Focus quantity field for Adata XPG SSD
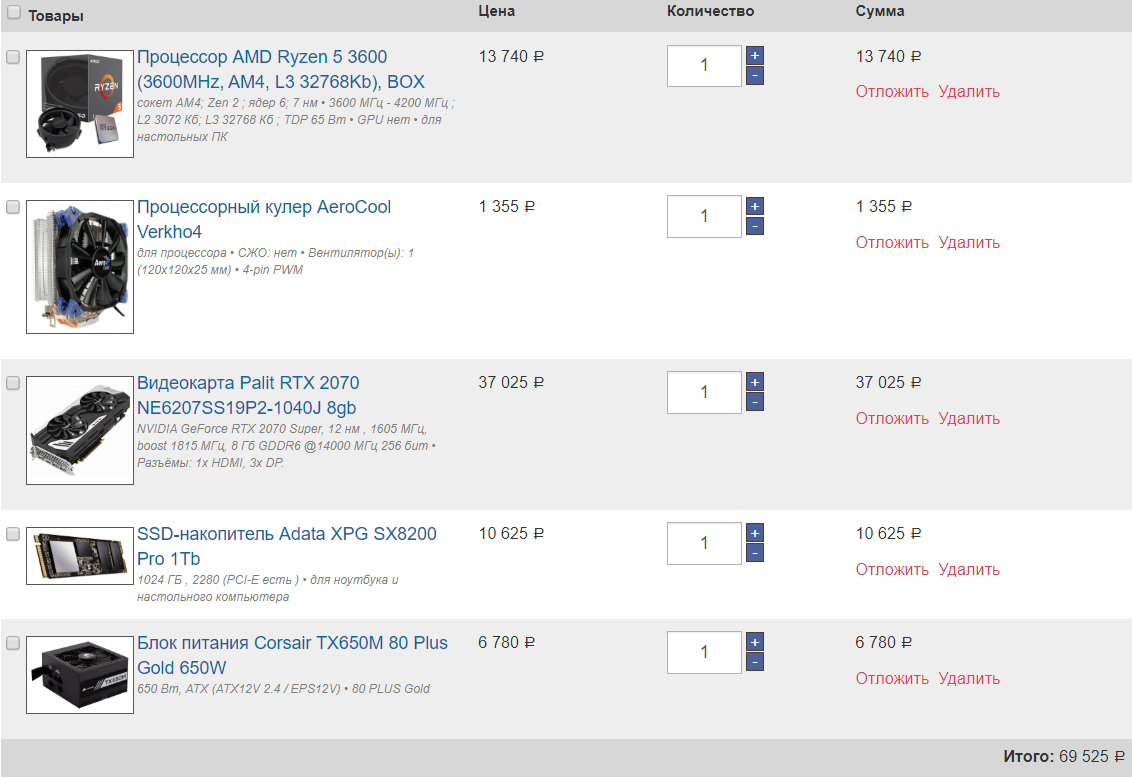The width and height of the screenshot is (1132, 777). [x=704, y=543]
